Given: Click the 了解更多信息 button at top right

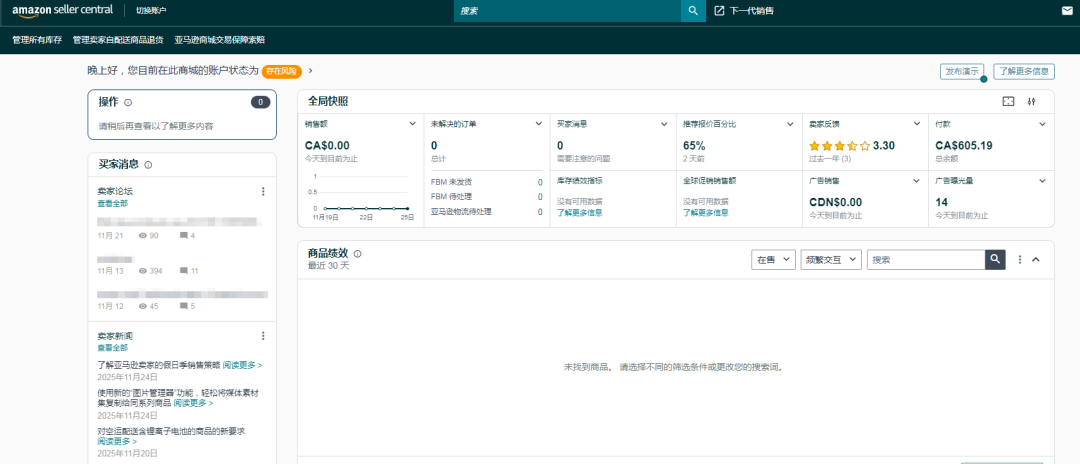Looking at the screenshot, I should 1024,71.
